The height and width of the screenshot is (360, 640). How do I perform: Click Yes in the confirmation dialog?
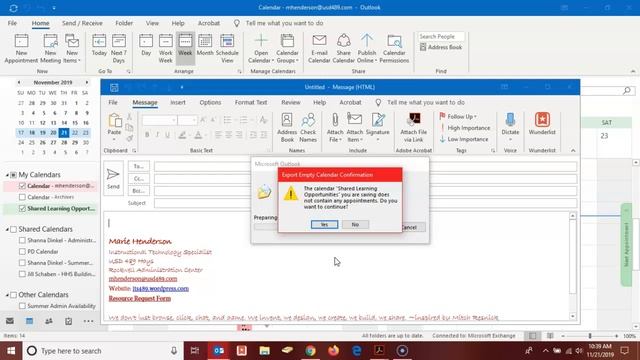coord(324,224)
